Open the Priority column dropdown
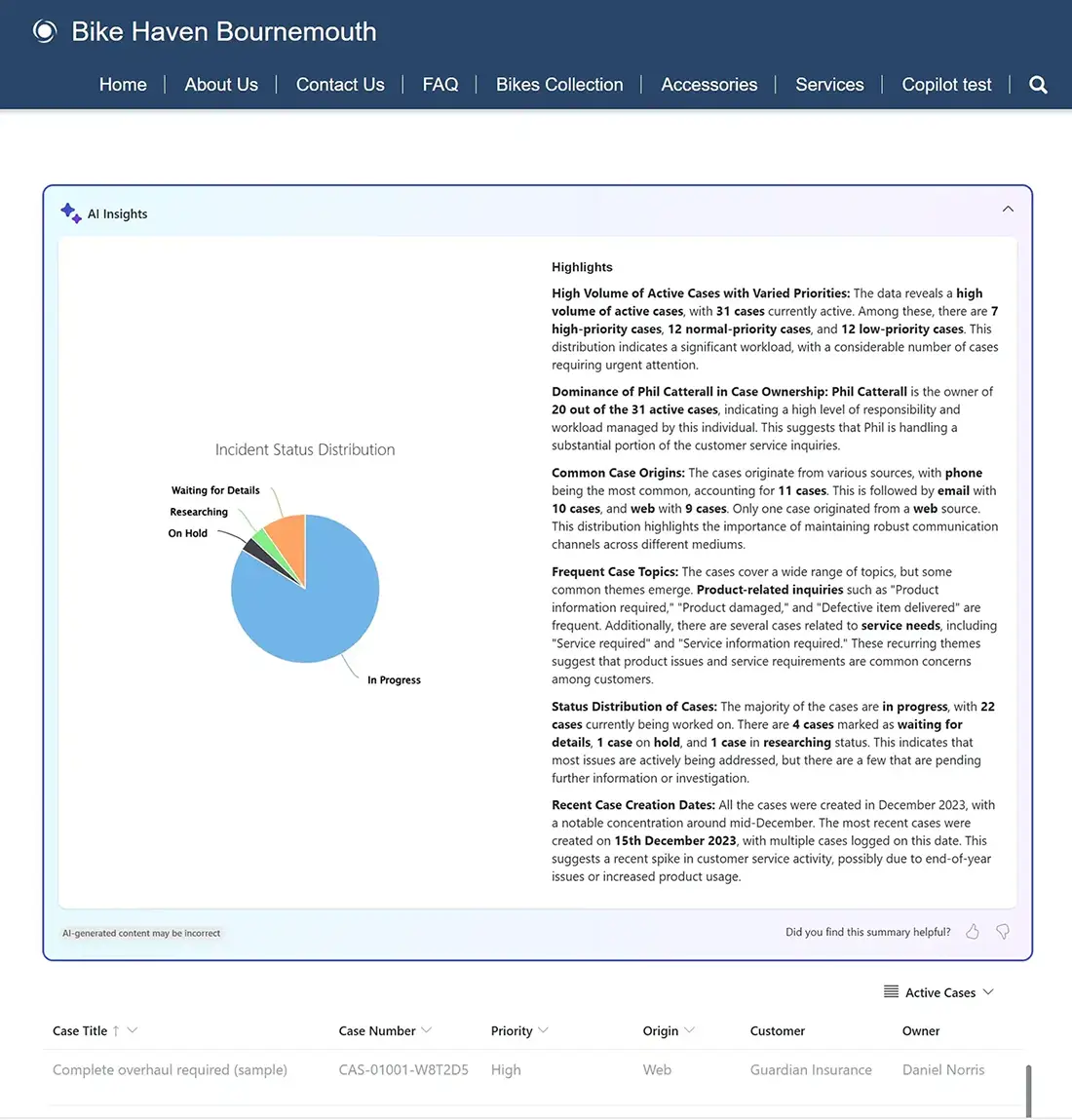1072x1120 pixels. tap(544, 1030)
